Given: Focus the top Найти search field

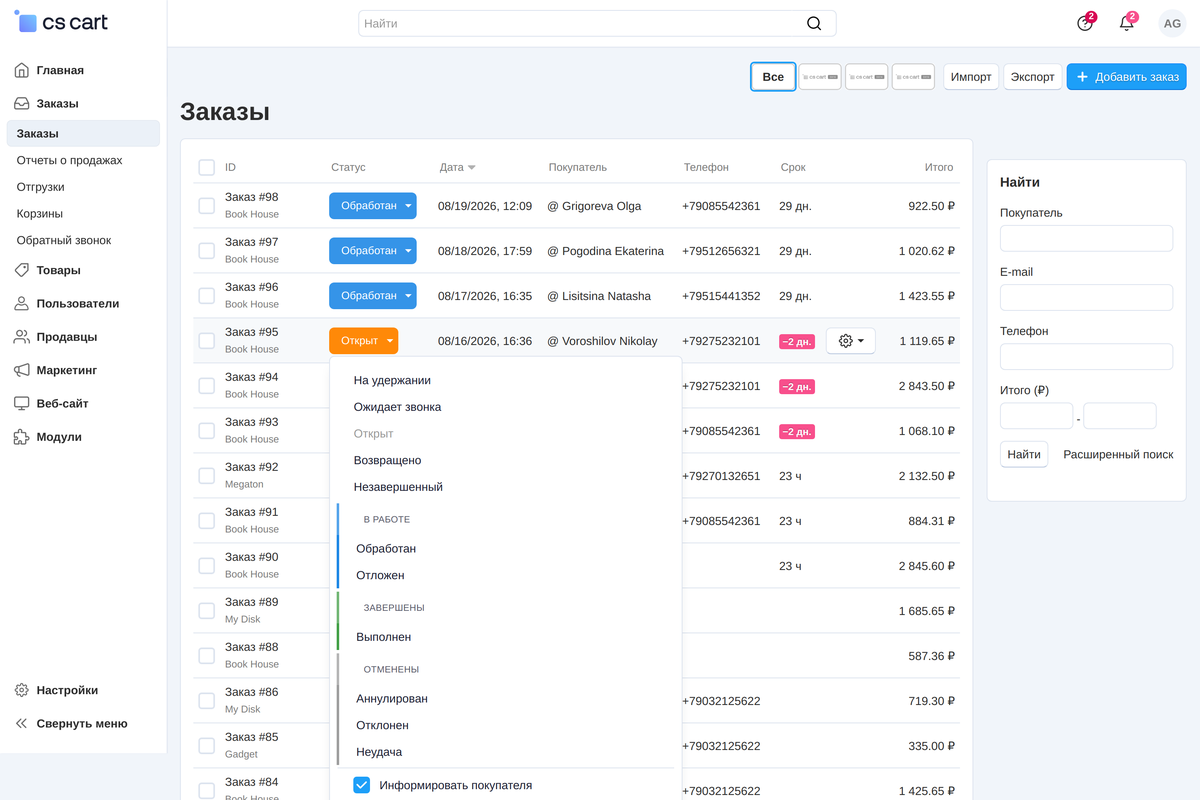Looking at the screenshot, I should pos(597,23).
